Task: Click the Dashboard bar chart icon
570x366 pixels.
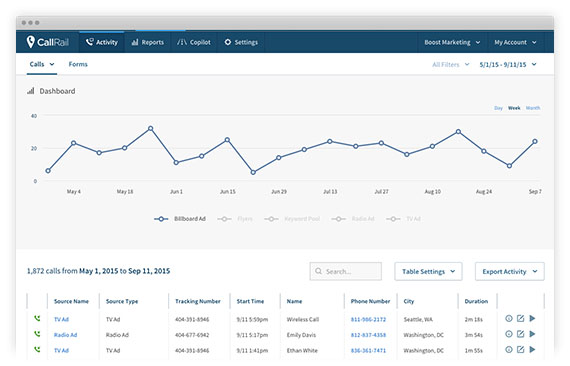Action: (x=31, y=91)
